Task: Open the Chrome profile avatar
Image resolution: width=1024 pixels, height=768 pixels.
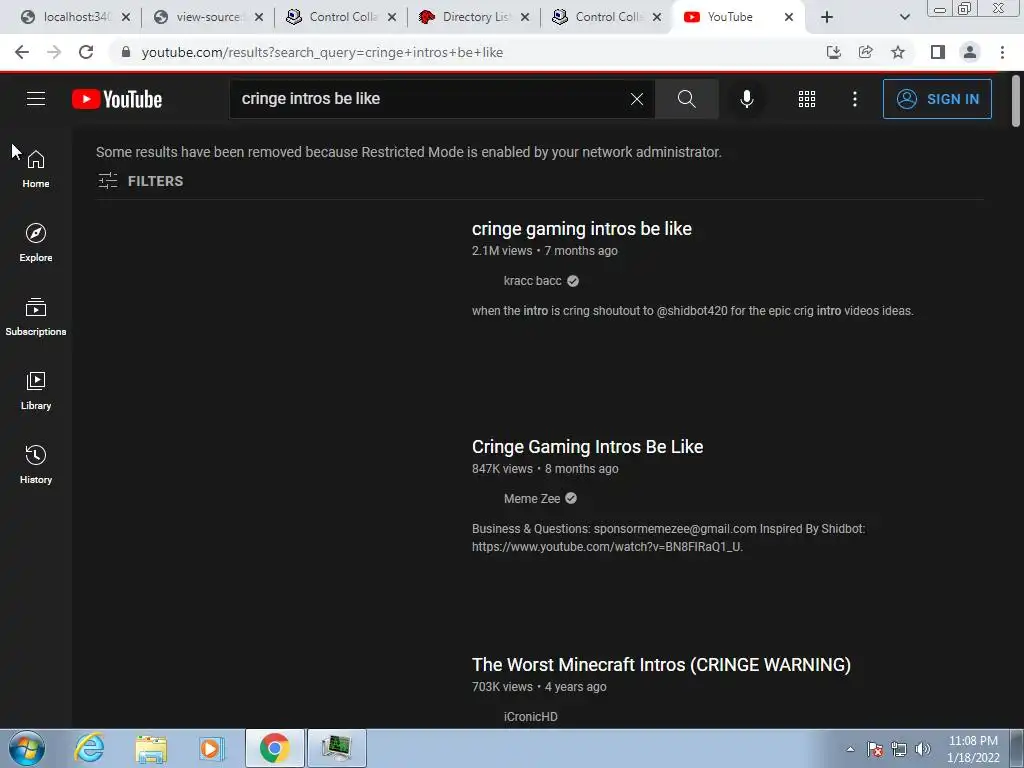Action: tap(970, 52)
